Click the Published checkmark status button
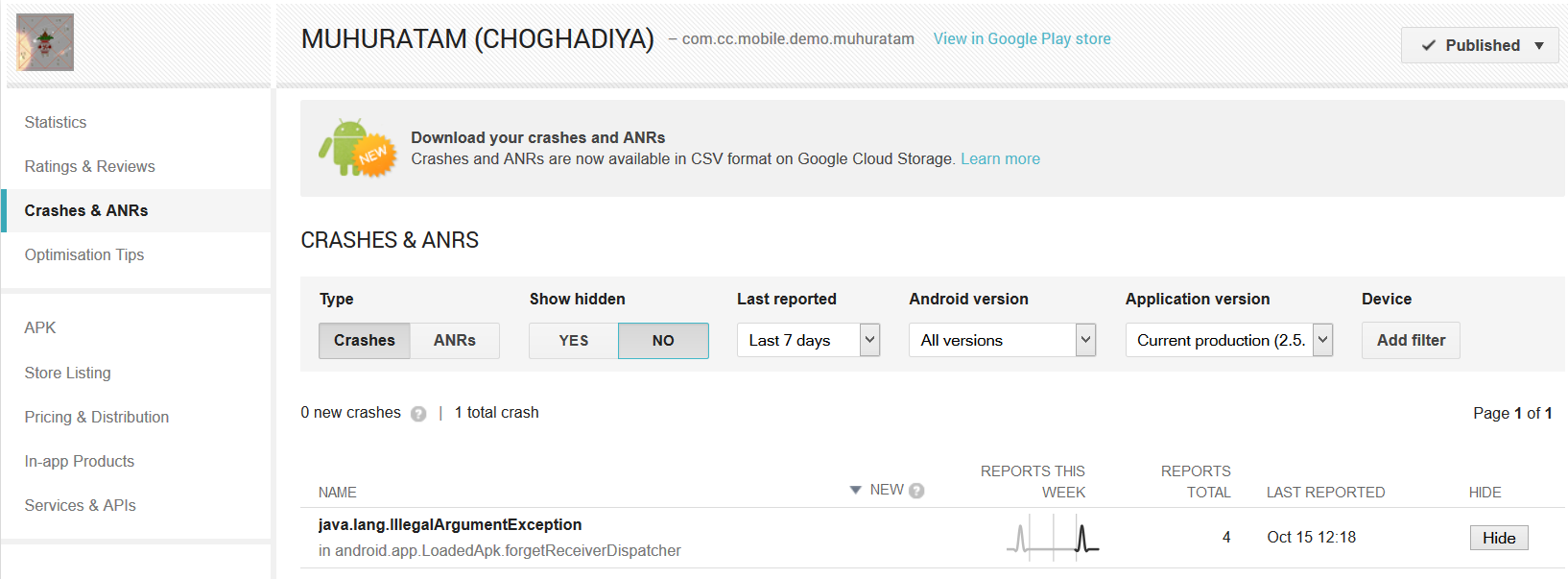Image resolution: width=1568 pixels, height=579 pixels. pos(1479,45)
